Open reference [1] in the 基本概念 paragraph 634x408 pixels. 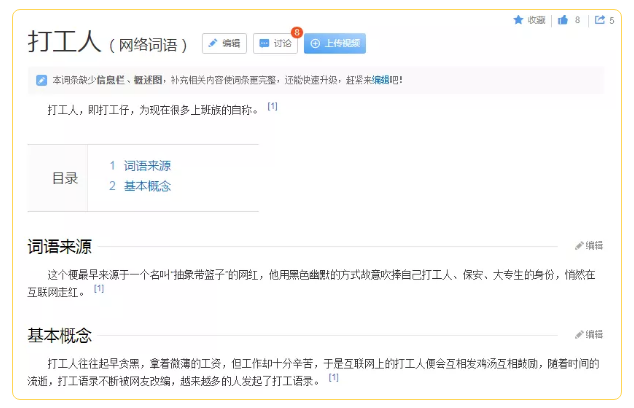(x=334, y=378)
